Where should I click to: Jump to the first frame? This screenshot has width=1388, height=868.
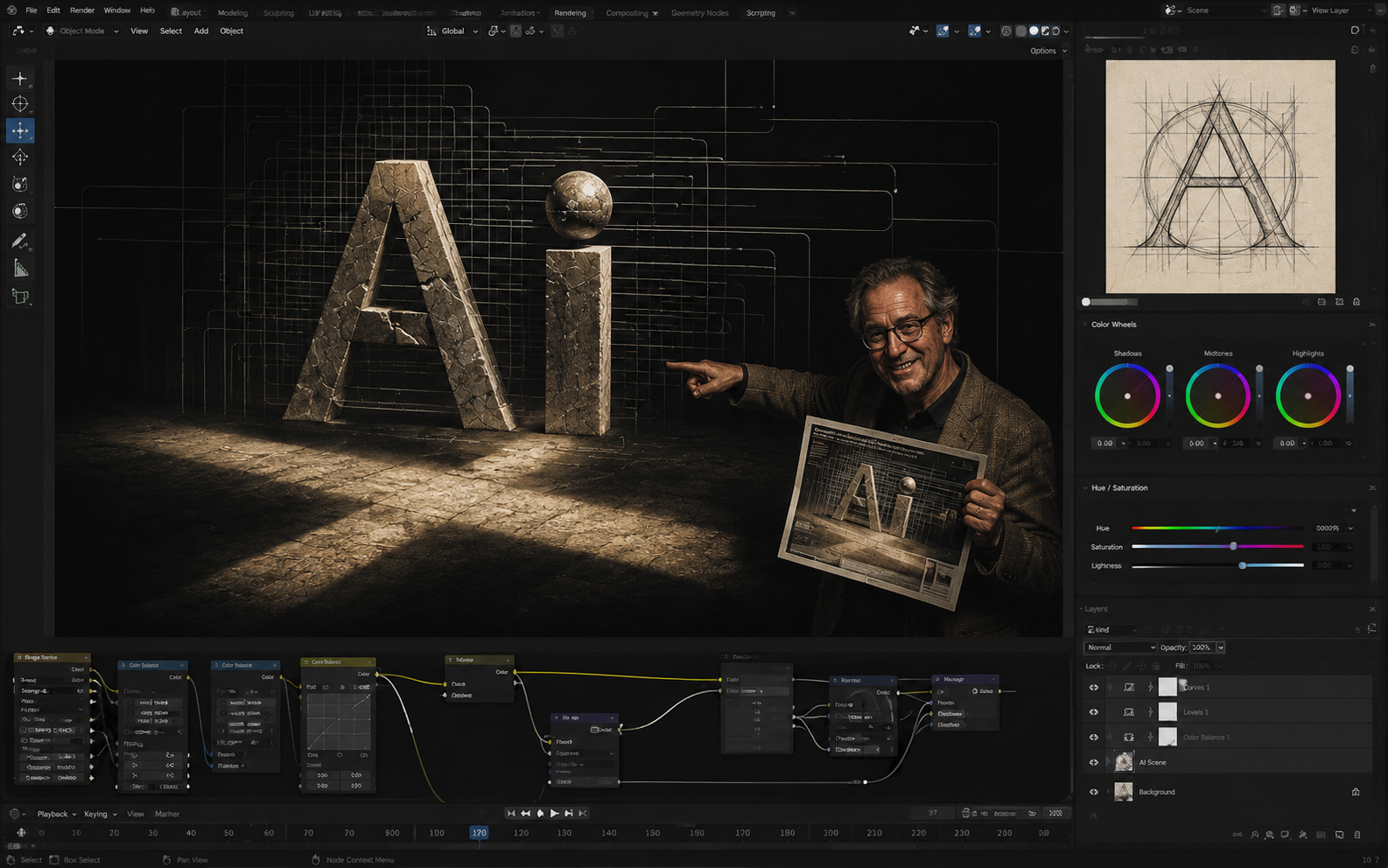coord(511,813)
